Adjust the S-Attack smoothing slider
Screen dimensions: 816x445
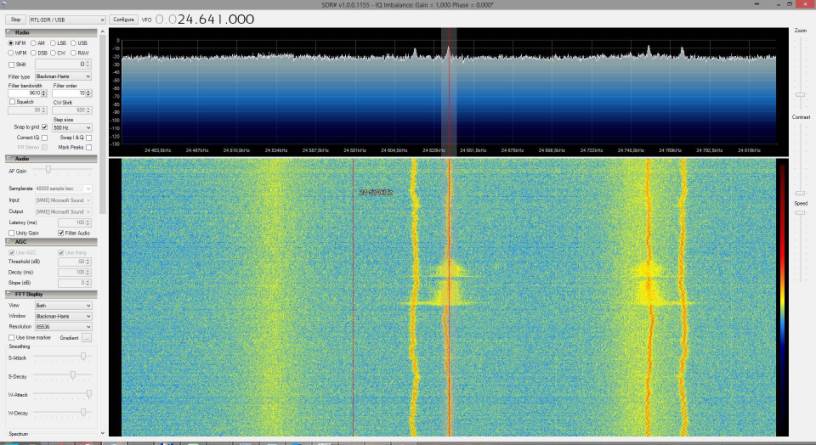point(83,357)
